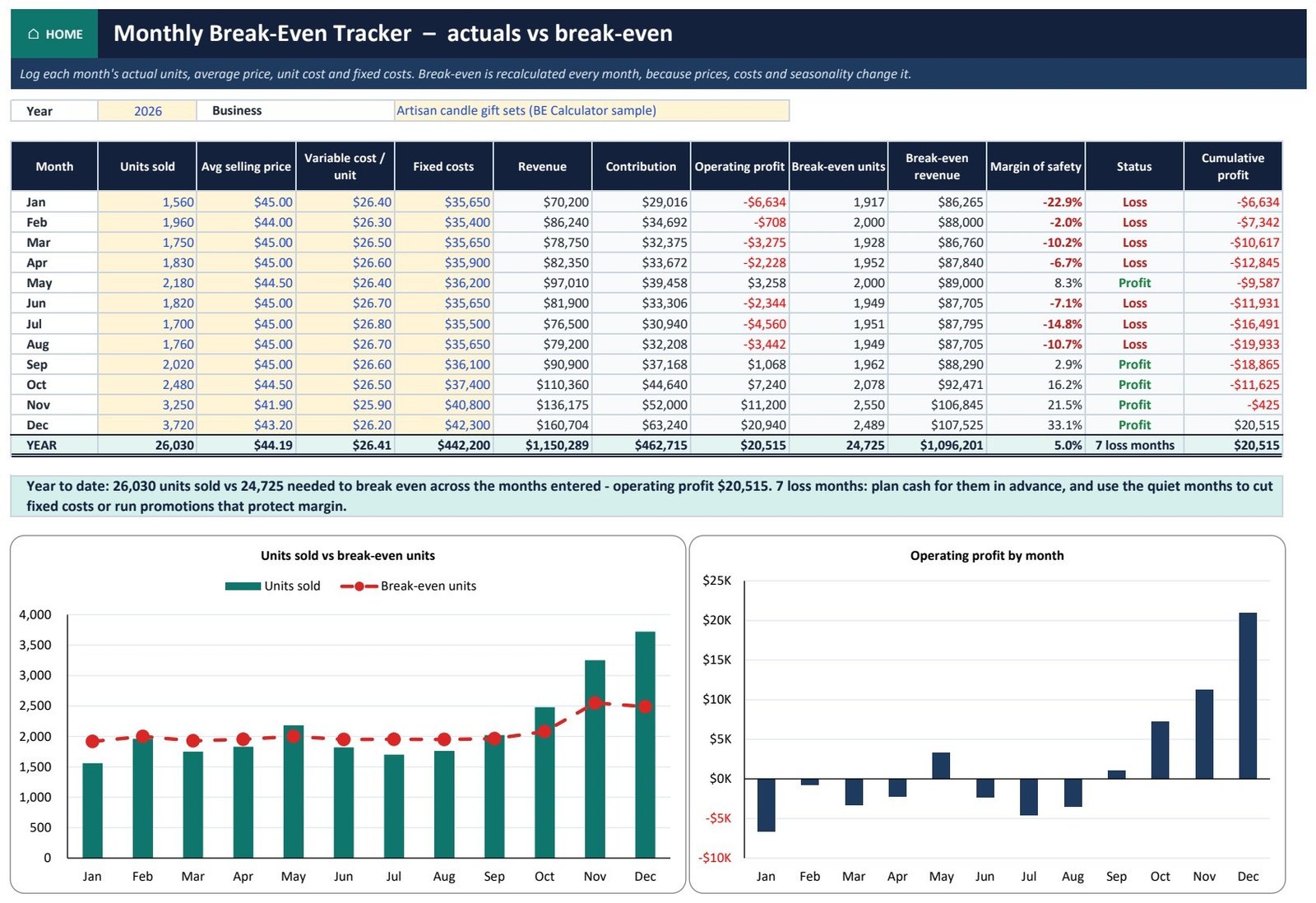Click the Nov break-even red marker

[x=595, y=703]
